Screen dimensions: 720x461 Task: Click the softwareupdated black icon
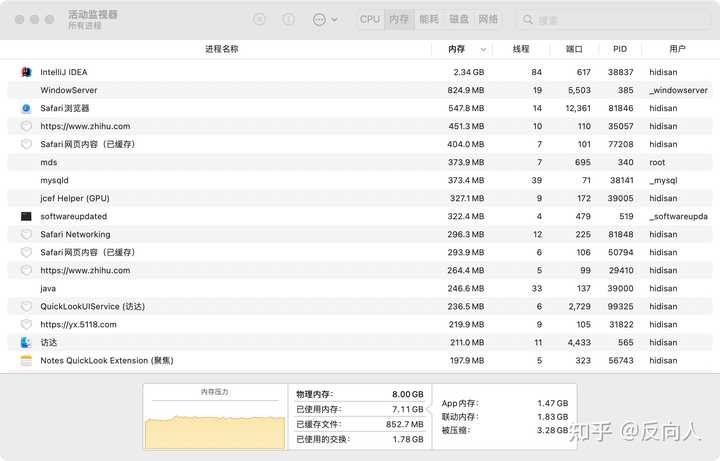(26, 216)
